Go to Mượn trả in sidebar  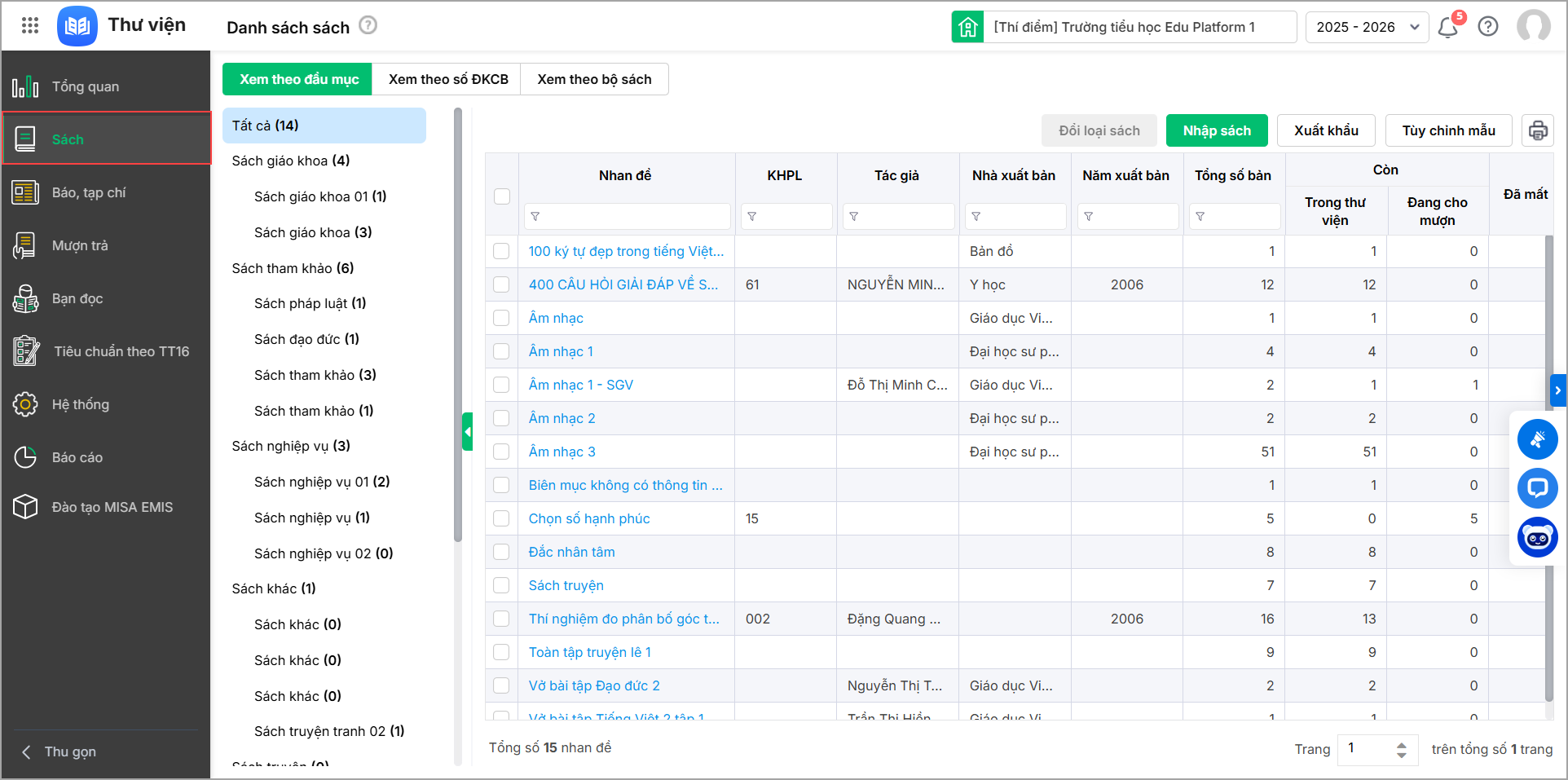(x=80, y=245)
